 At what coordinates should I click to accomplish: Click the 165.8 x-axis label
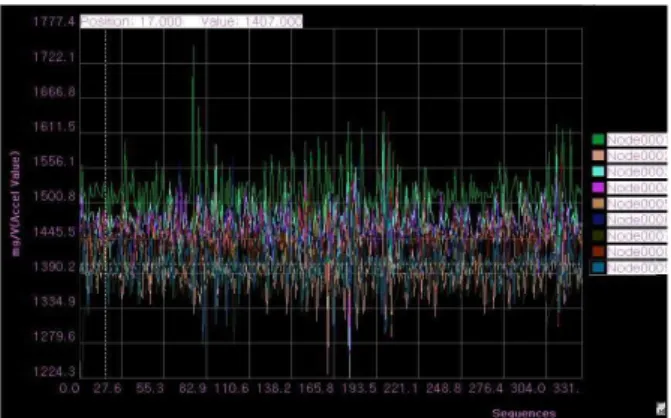[316, 388]
